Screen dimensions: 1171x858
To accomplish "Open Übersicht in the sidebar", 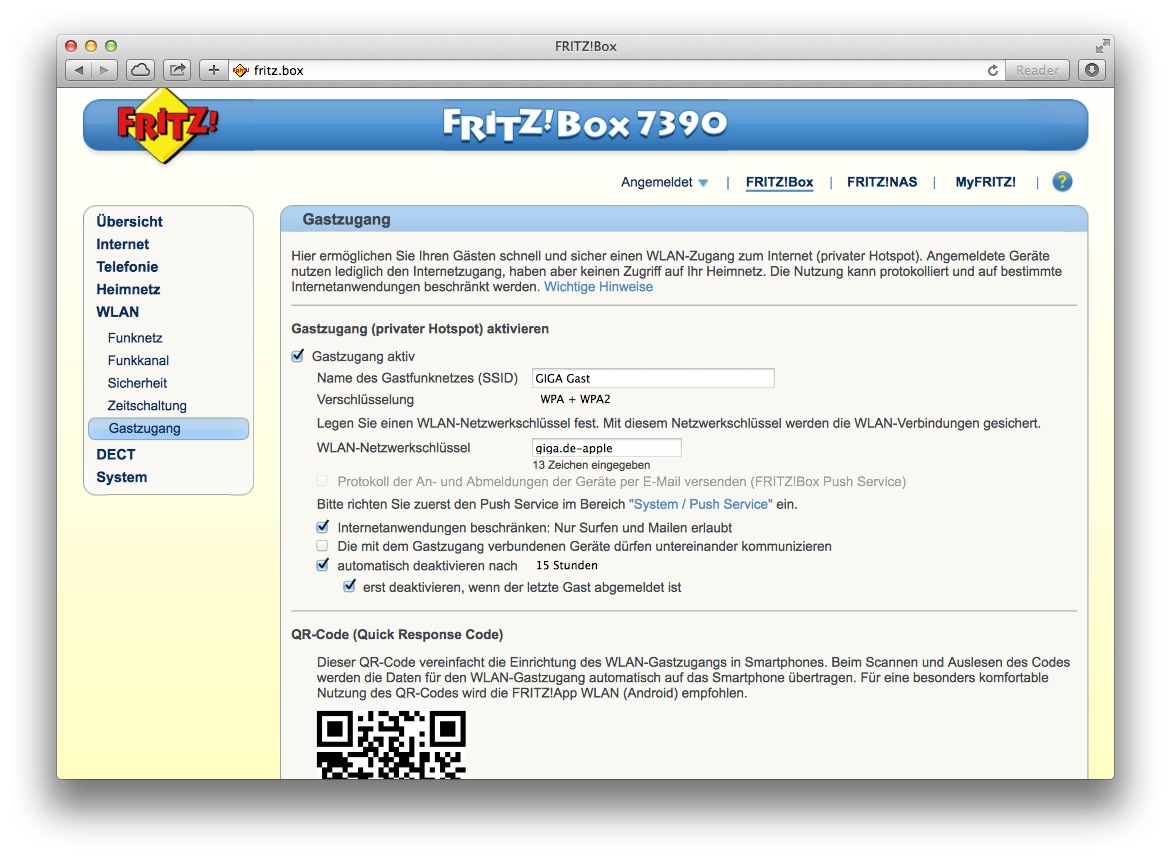I will (129, 222).
